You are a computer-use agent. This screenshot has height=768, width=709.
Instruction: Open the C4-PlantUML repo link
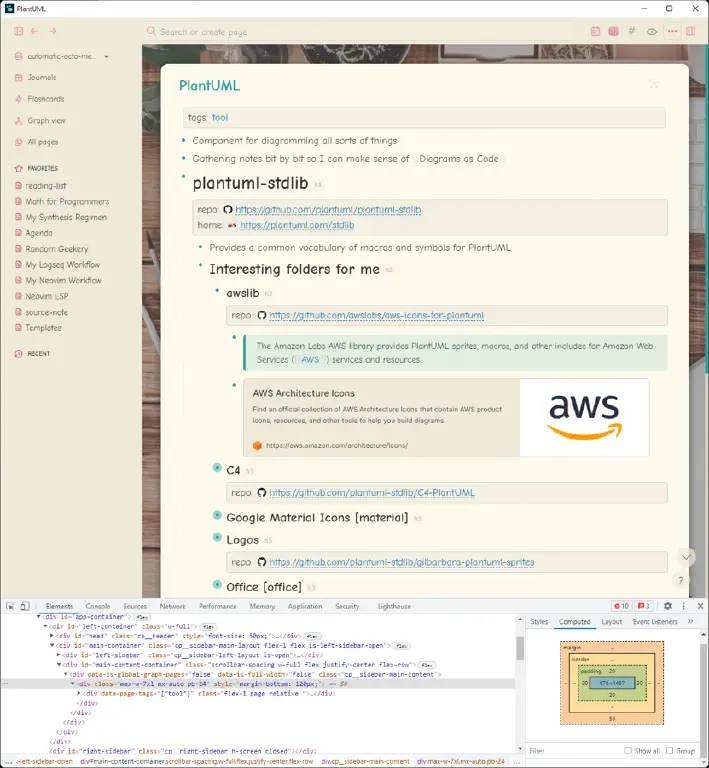tap(372, 493)
